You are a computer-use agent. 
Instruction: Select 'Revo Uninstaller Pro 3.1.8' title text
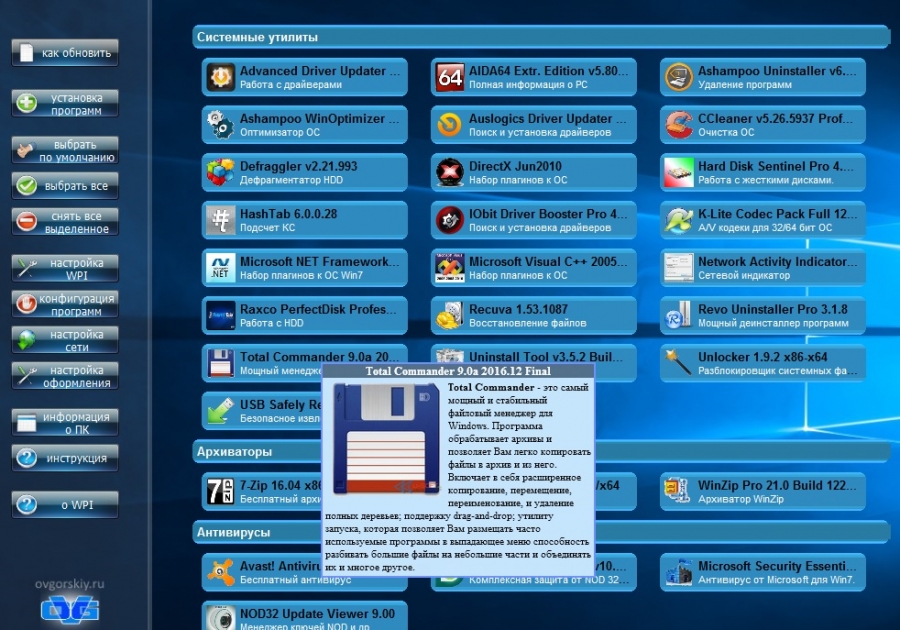pos(773,309)
